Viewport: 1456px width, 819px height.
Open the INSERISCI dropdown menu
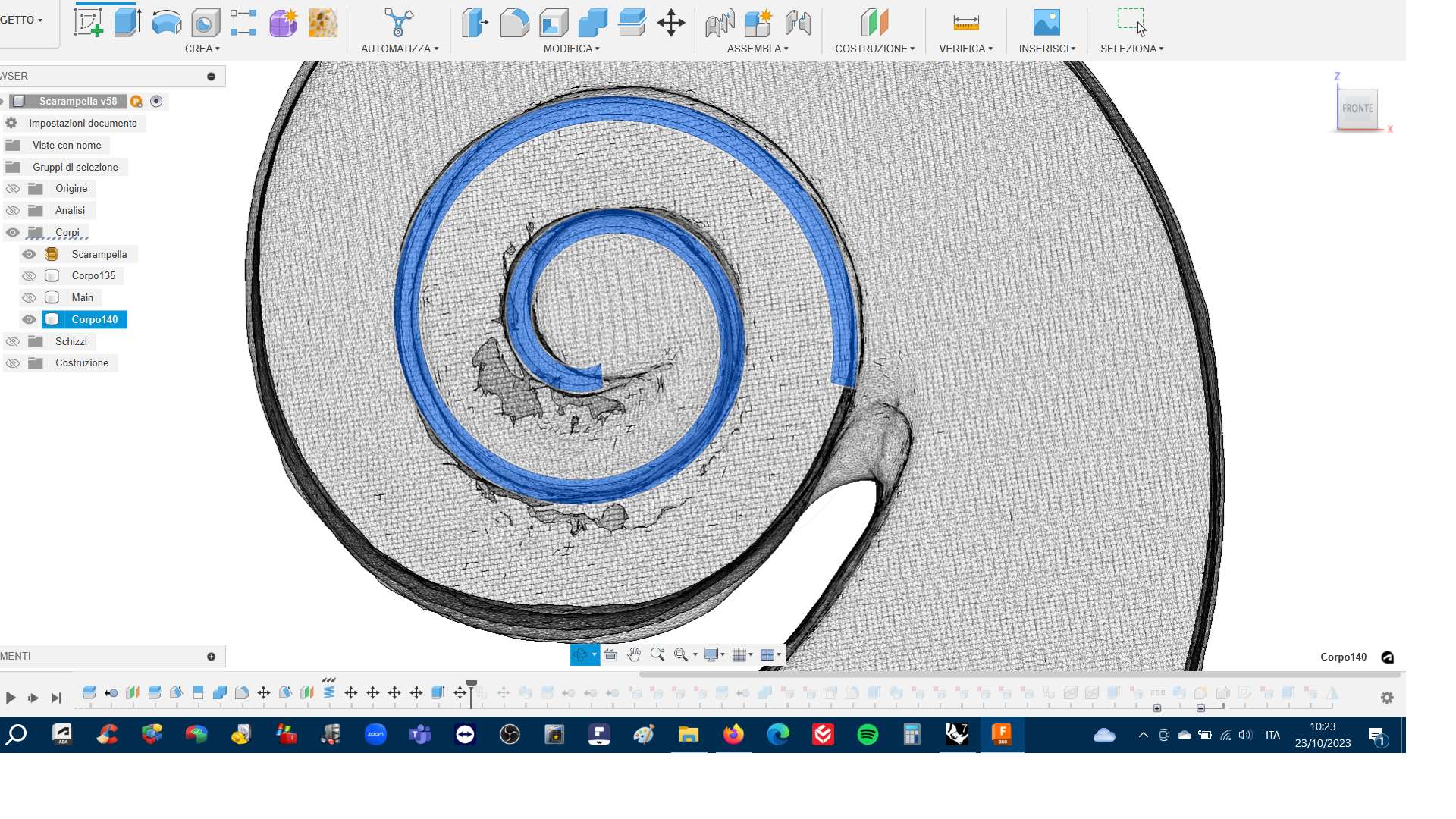coord(1046,49)
